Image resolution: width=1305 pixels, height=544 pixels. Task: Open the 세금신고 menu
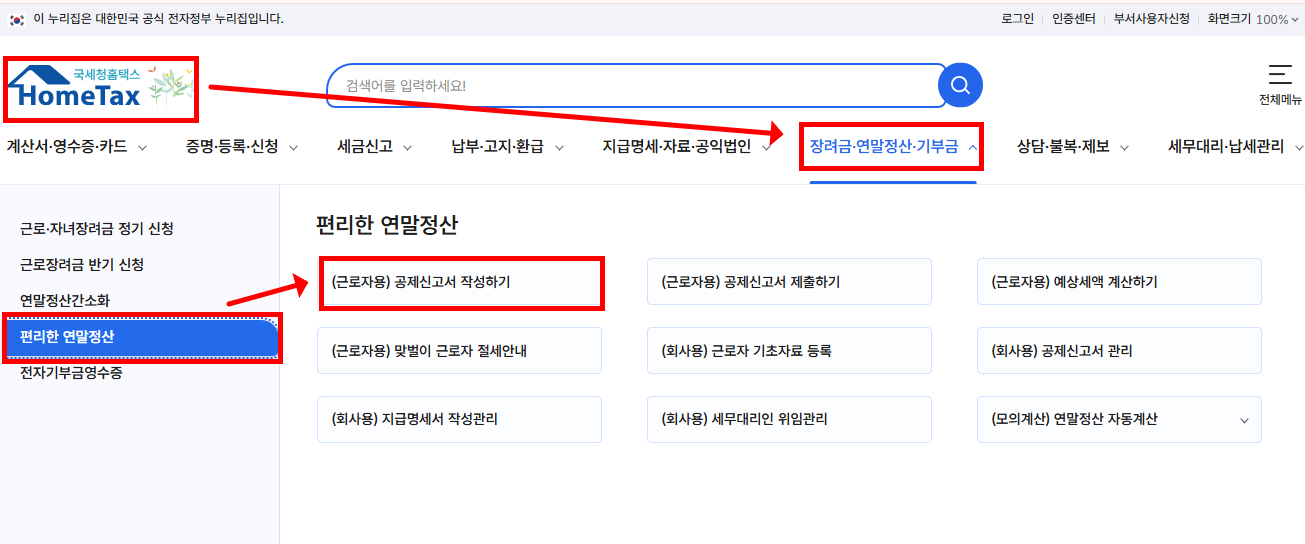[x=375, y=147]
